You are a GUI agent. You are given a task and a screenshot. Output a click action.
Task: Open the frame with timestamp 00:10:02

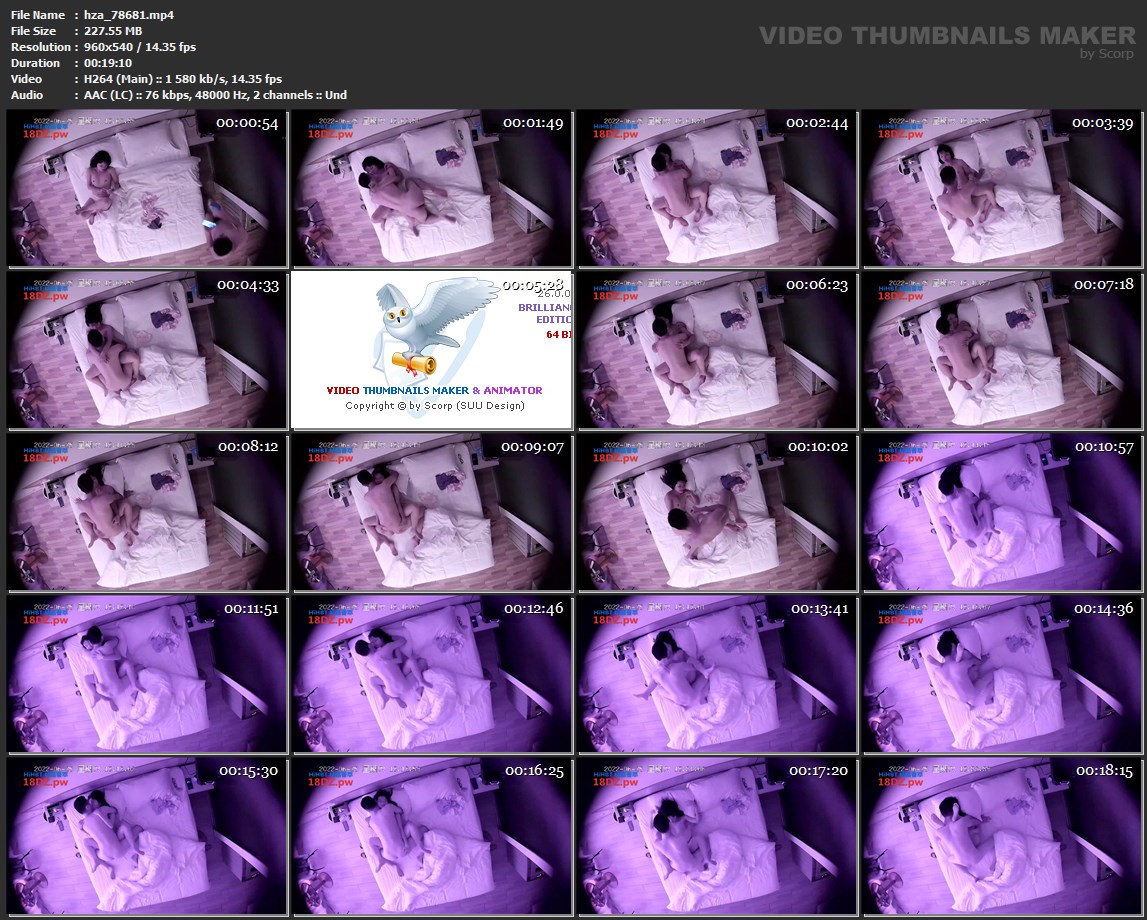pos(716,512)
